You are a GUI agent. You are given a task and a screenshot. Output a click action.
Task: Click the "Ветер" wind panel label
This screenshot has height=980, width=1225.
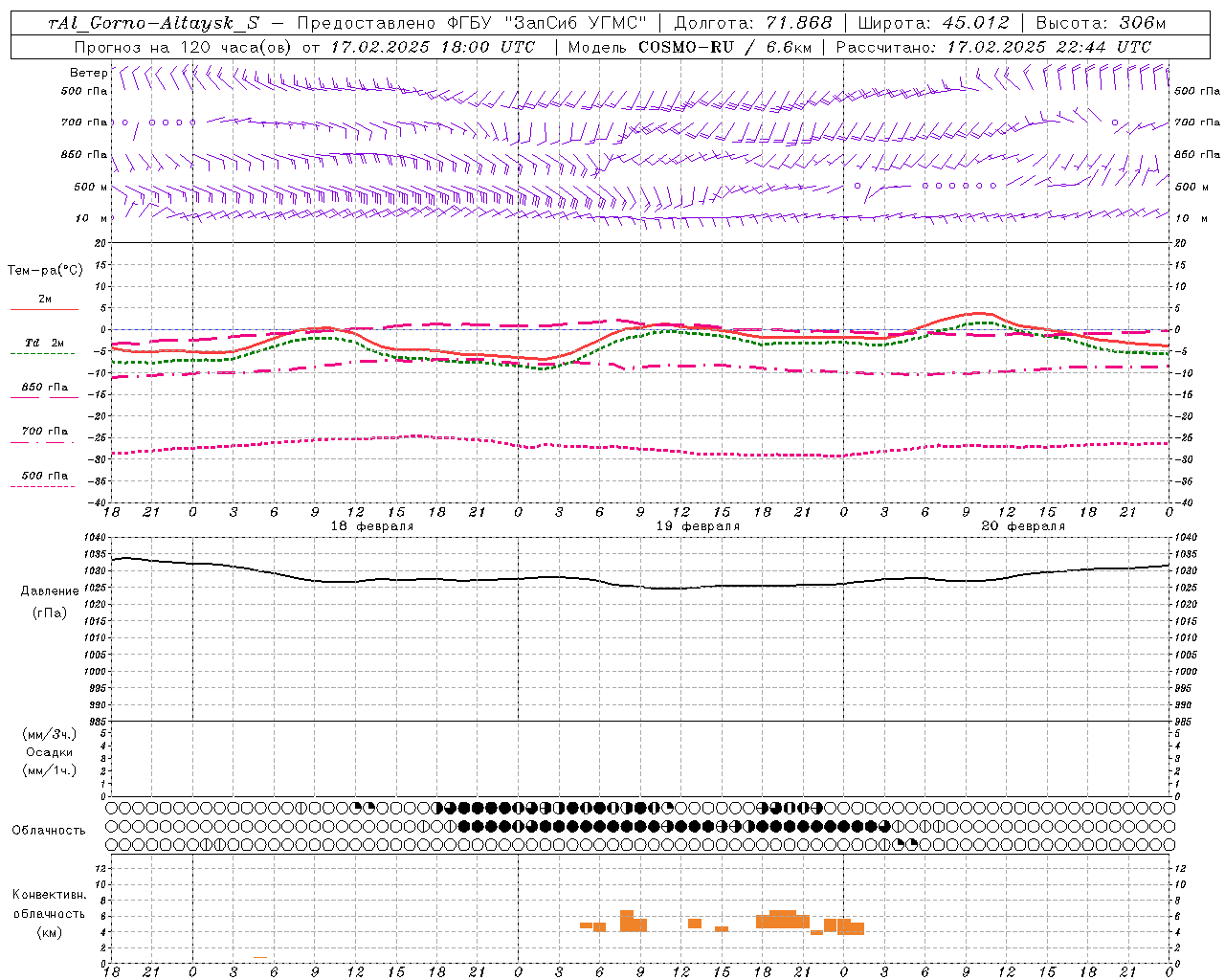tap(88, 73)
